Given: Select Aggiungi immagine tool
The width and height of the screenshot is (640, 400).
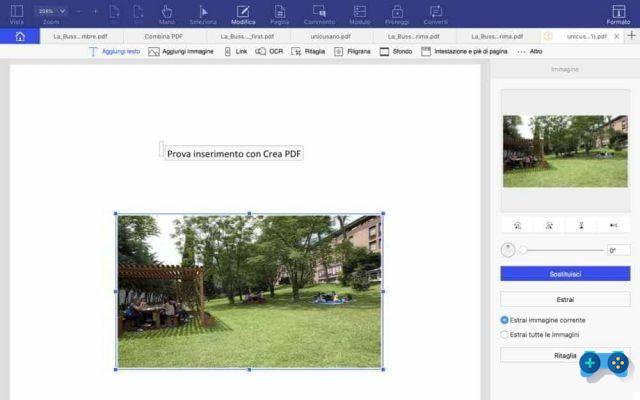Looking at the screenshot, I should tap(181, 51).
